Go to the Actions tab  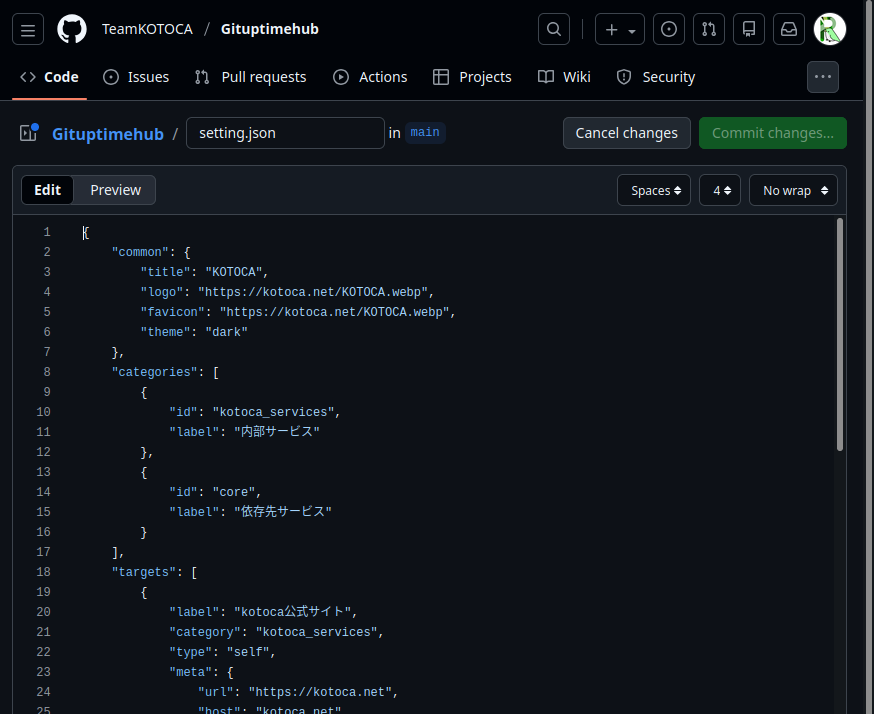pyautogui.click(x=370, y=77)
